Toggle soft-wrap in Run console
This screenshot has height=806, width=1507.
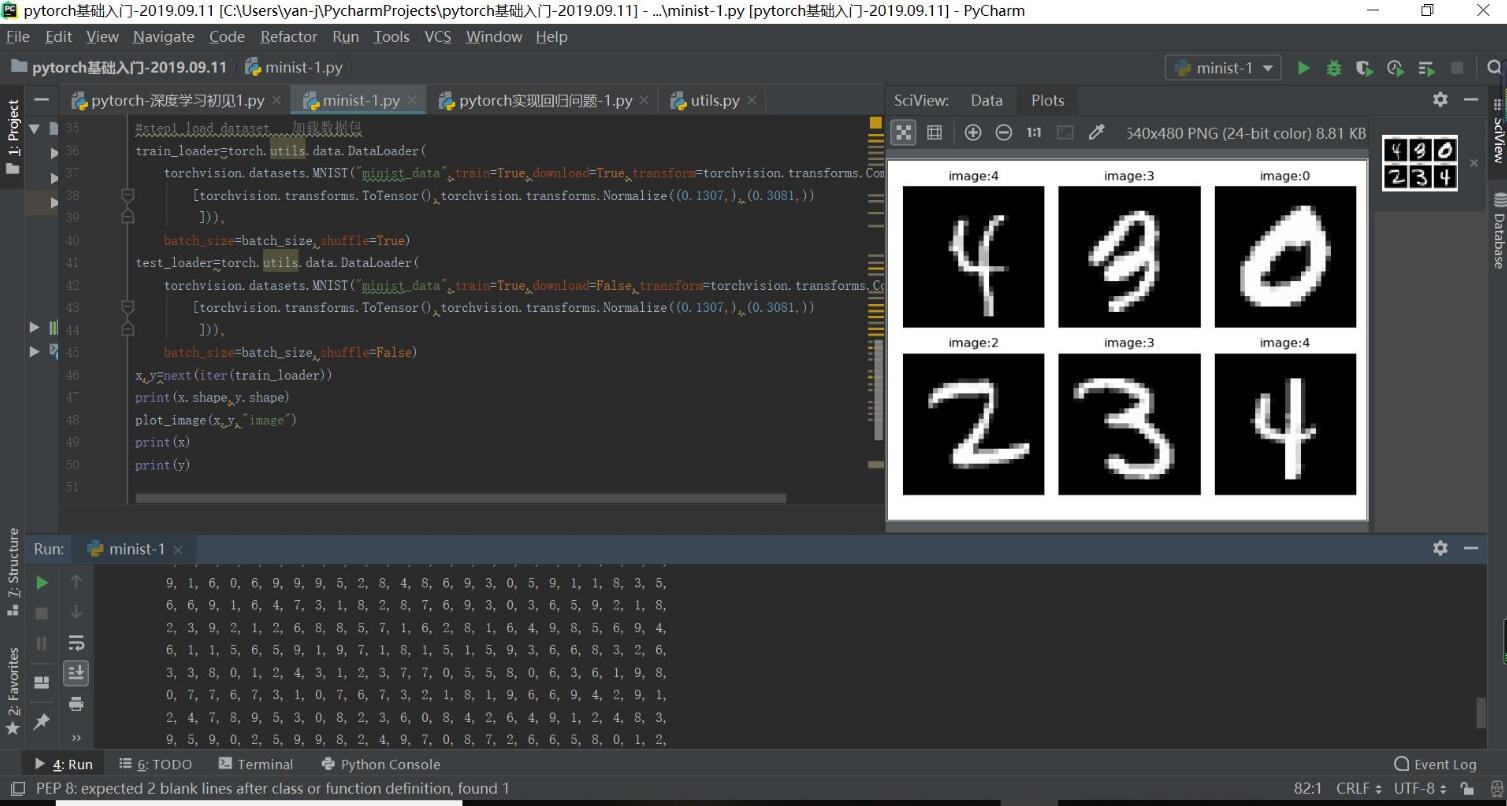76,643
